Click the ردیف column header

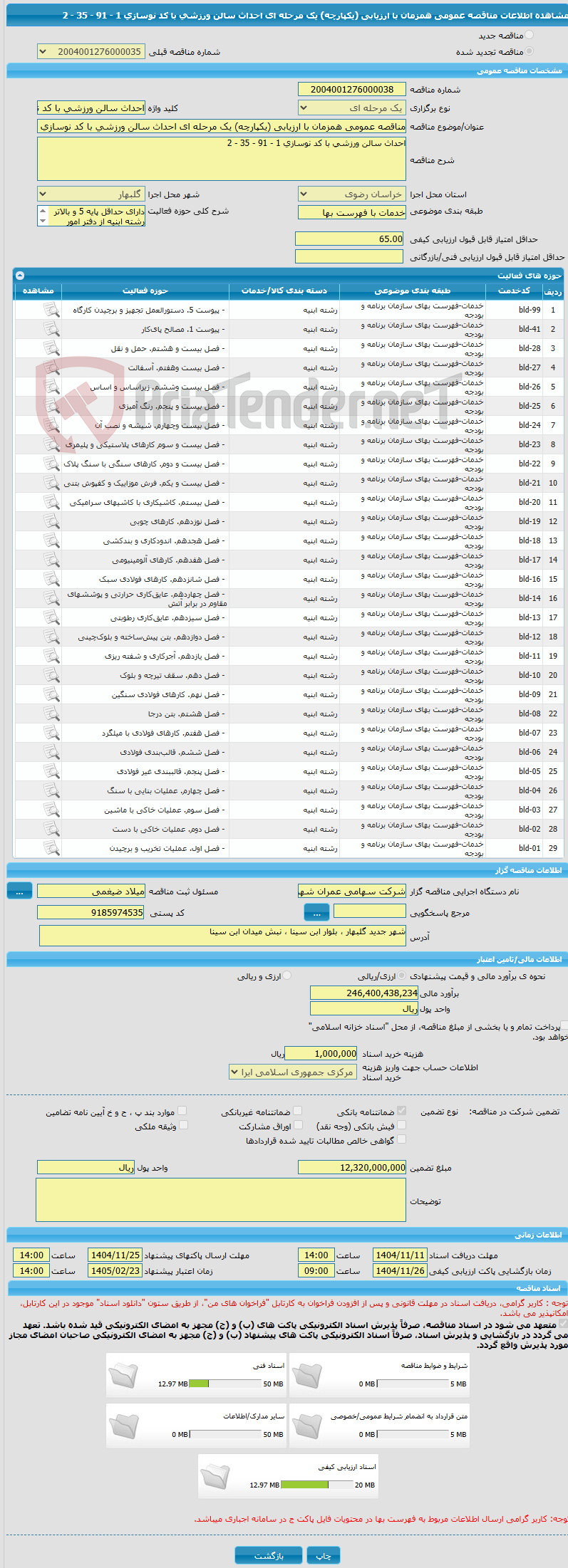coord(552,291)
